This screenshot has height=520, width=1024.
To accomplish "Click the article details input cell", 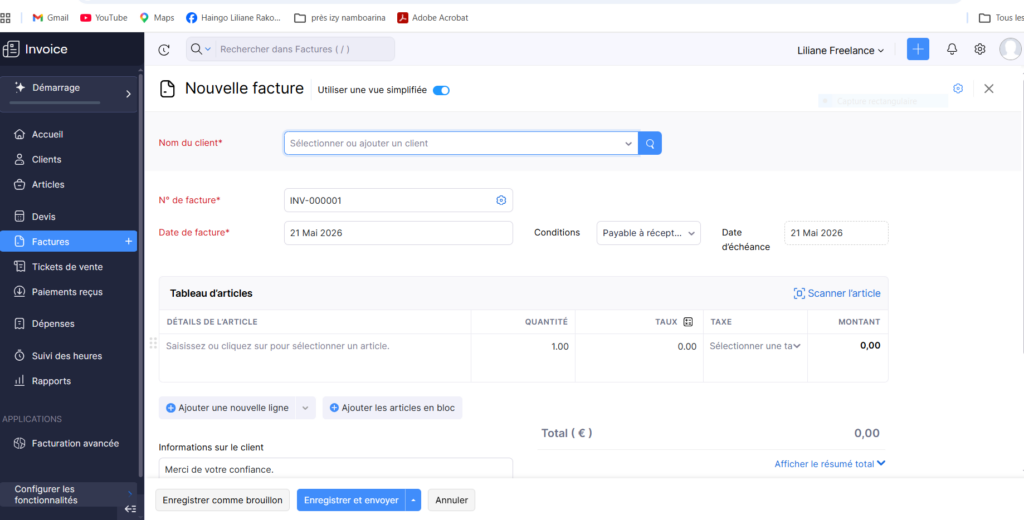I will pos(315,357).
